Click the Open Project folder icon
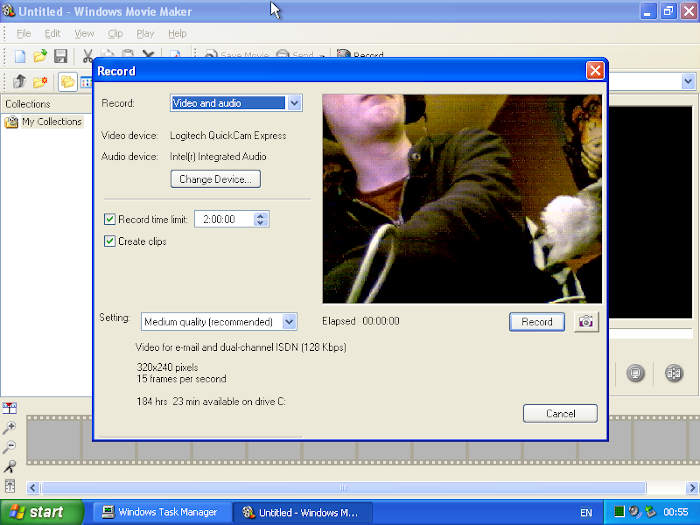The image size is (700, 525). click(x=40, y=56)
